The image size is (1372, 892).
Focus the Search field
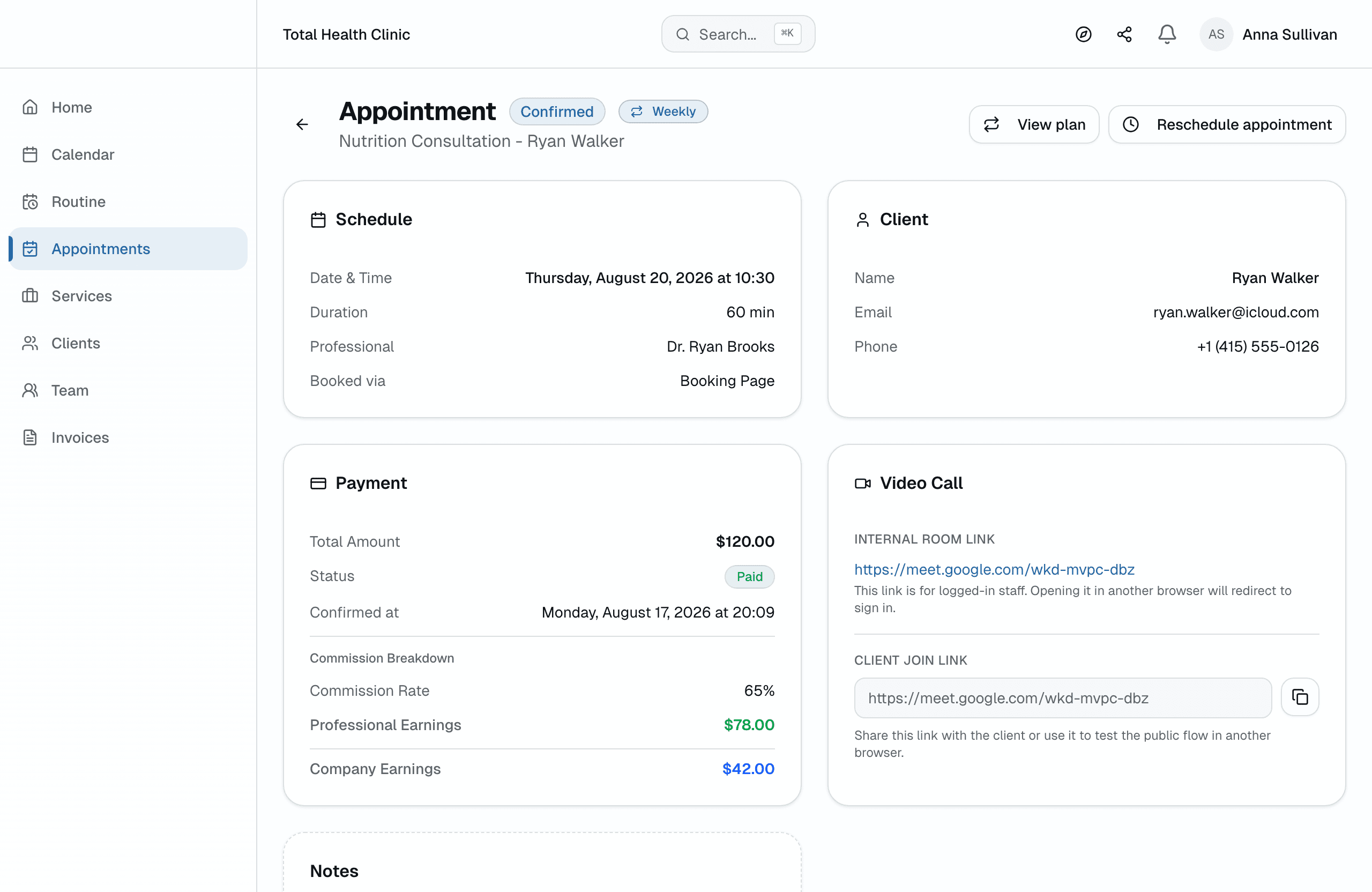click(x=738, y=35)
